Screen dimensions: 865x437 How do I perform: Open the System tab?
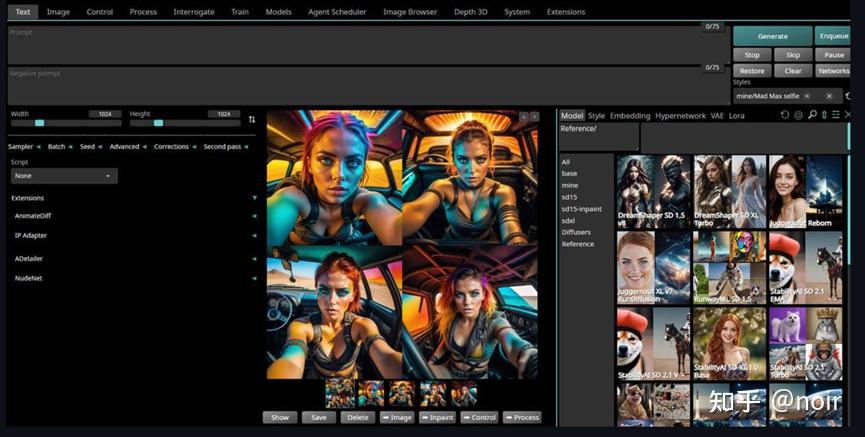tap(517, 12)
